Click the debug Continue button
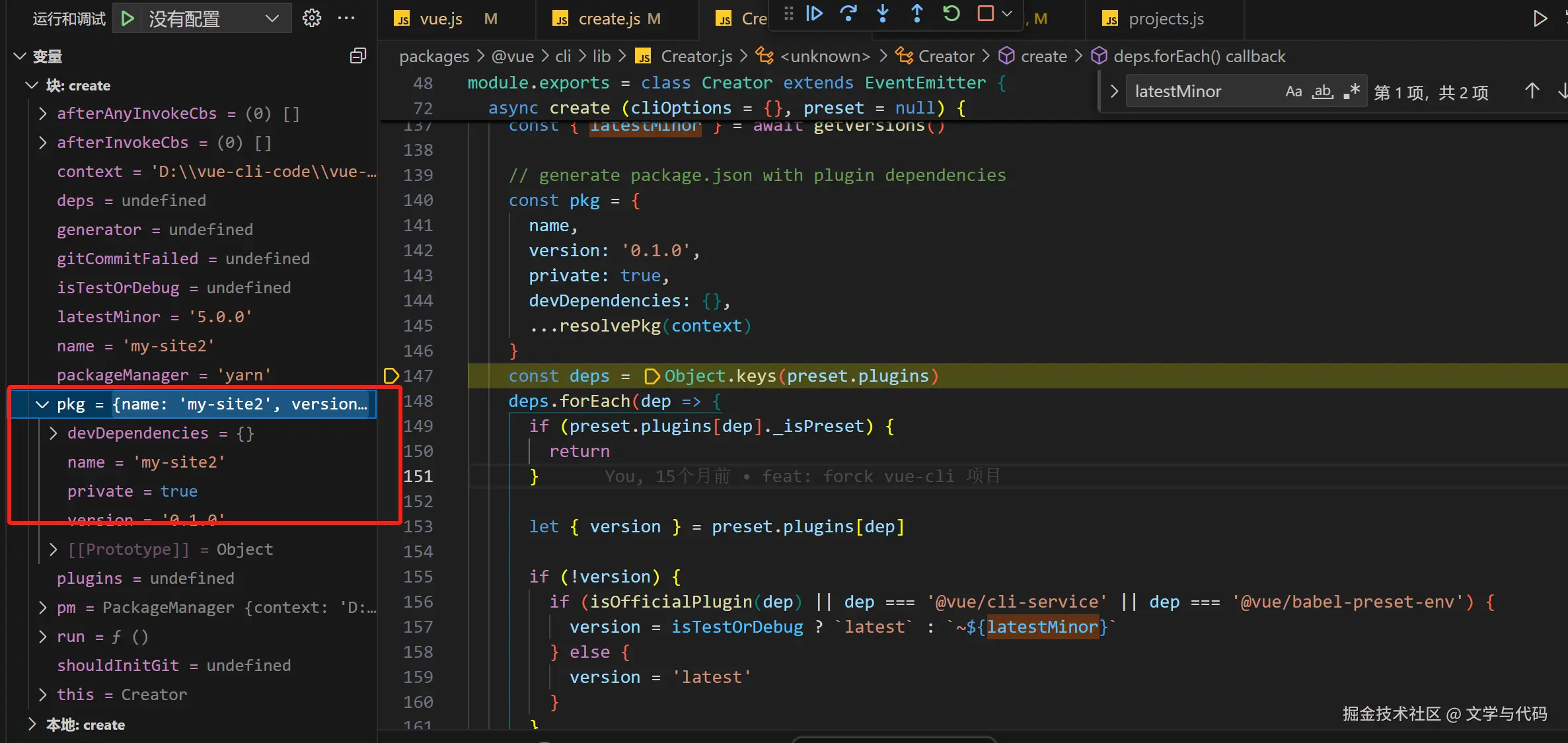 [x=814, y=14]
